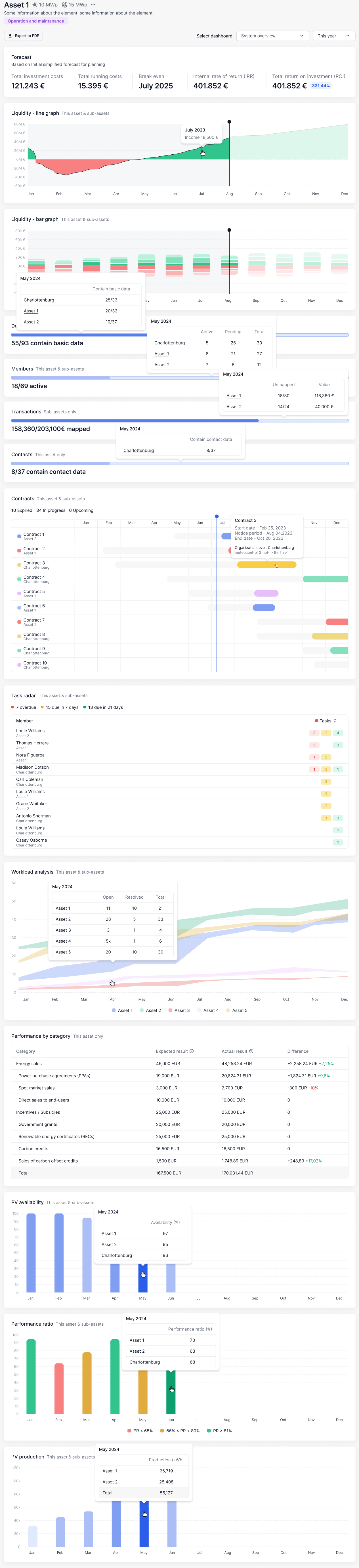
Task: Open the This year period dropdown
Action: coord(334,36)
